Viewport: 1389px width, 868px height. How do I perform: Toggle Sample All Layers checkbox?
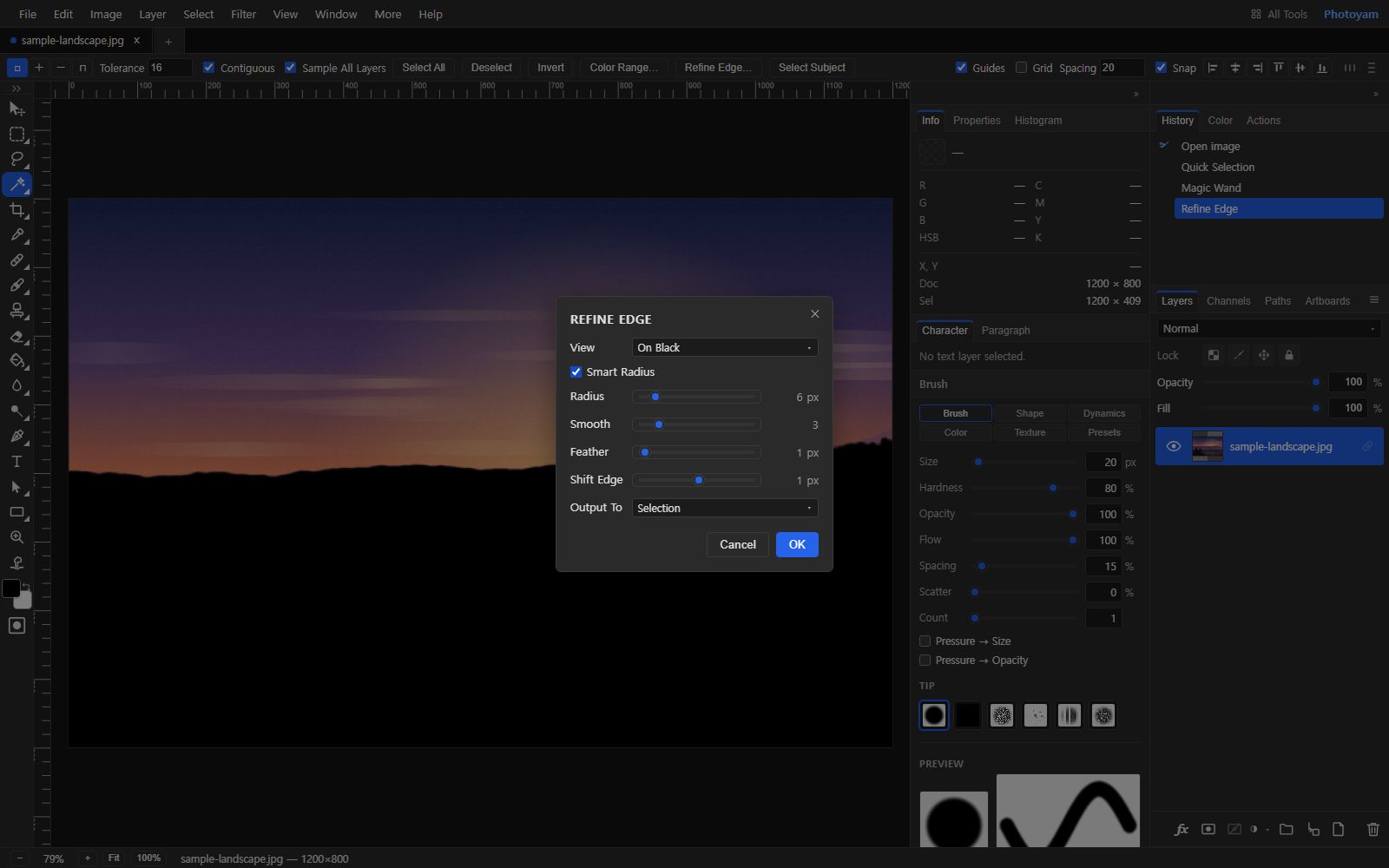click(291, 67)
